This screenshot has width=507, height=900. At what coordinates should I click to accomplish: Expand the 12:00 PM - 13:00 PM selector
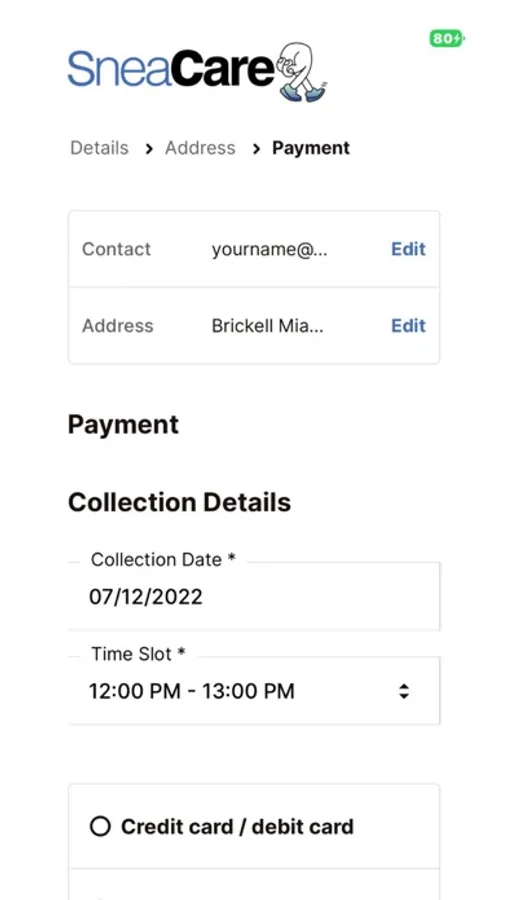coord(254,691)
